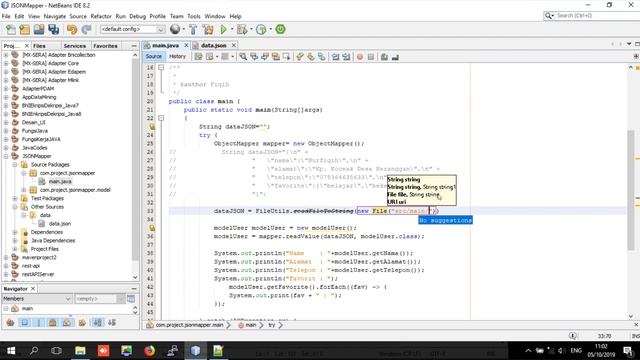Viewport: 640px width, 360px height.
Task: Click the Open Project toolbar icon
Action: [x=39, y=29]
